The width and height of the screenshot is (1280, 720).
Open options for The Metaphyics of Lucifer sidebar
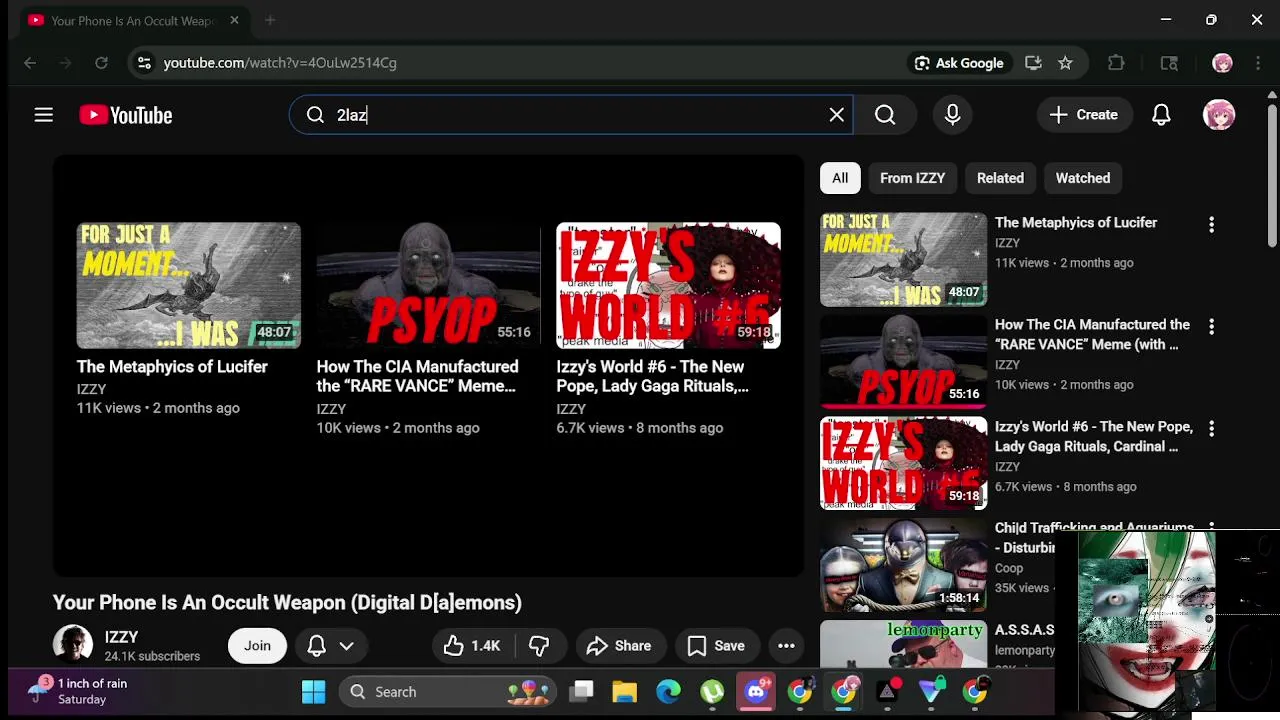1211,225
